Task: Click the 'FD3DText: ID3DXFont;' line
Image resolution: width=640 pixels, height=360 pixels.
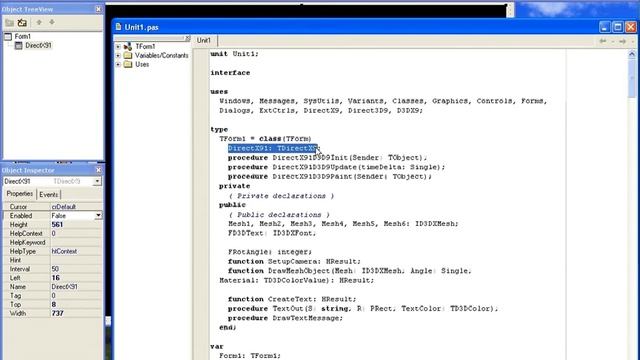Action: 272,233
